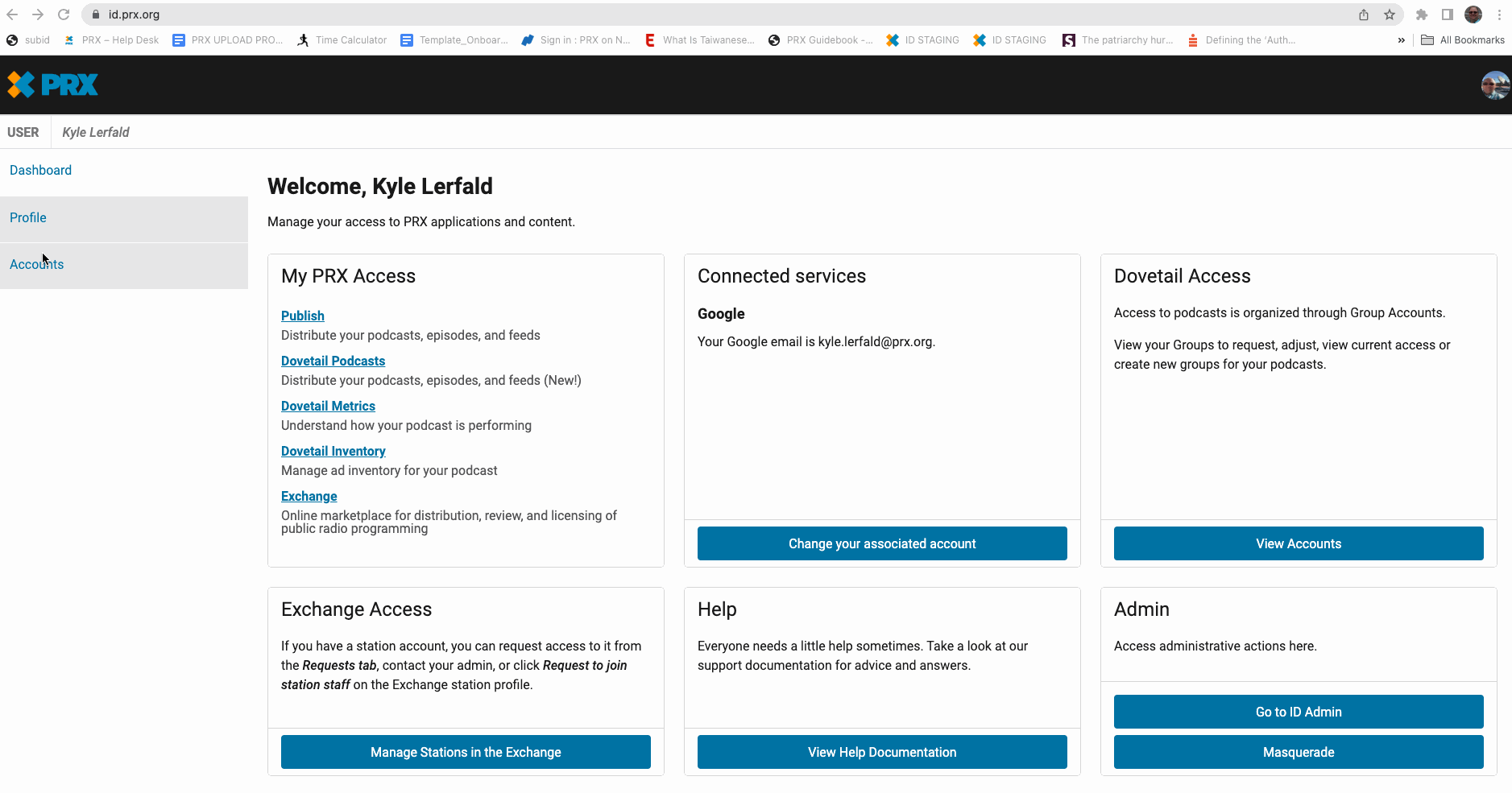Viewport: 1512px width, 793px height.
Task: Open PRX – Help Desk bookmark
Action: point(111,40)
